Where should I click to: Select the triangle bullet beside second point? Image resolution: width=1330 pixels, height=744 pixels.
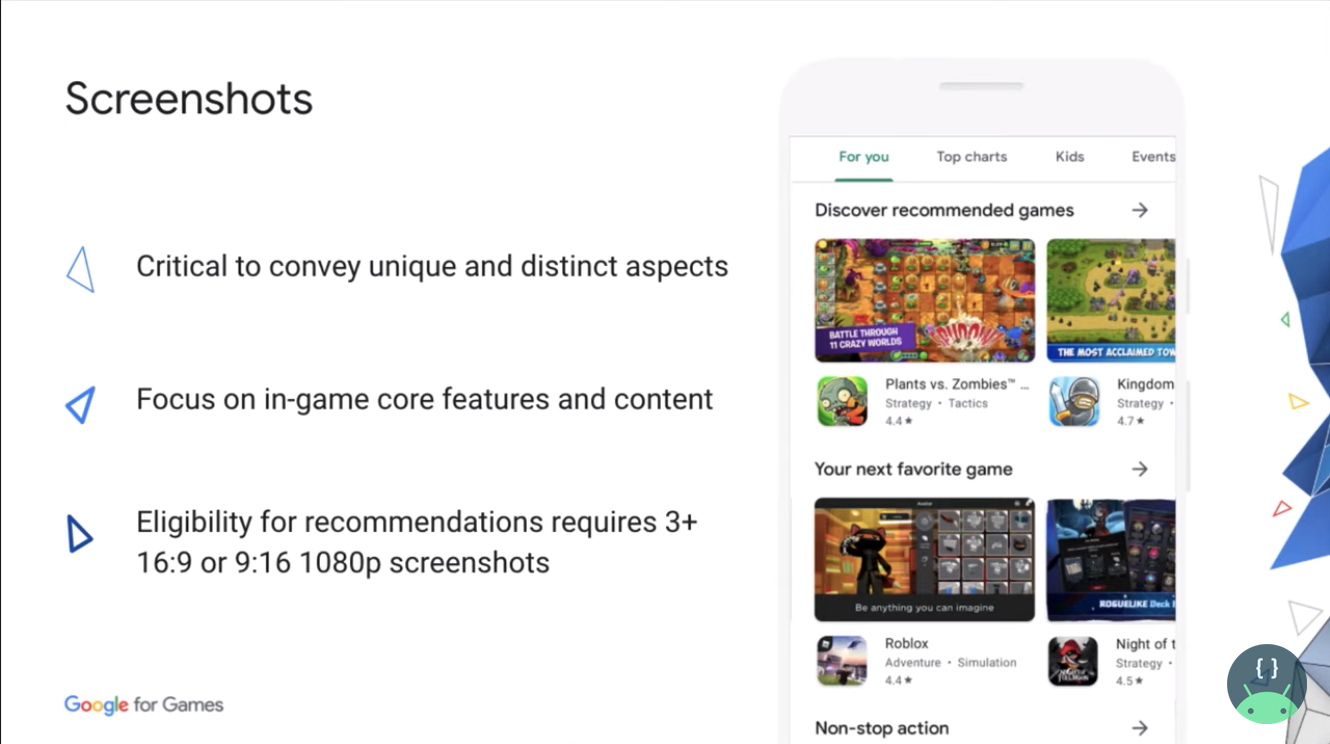(80, 405)
